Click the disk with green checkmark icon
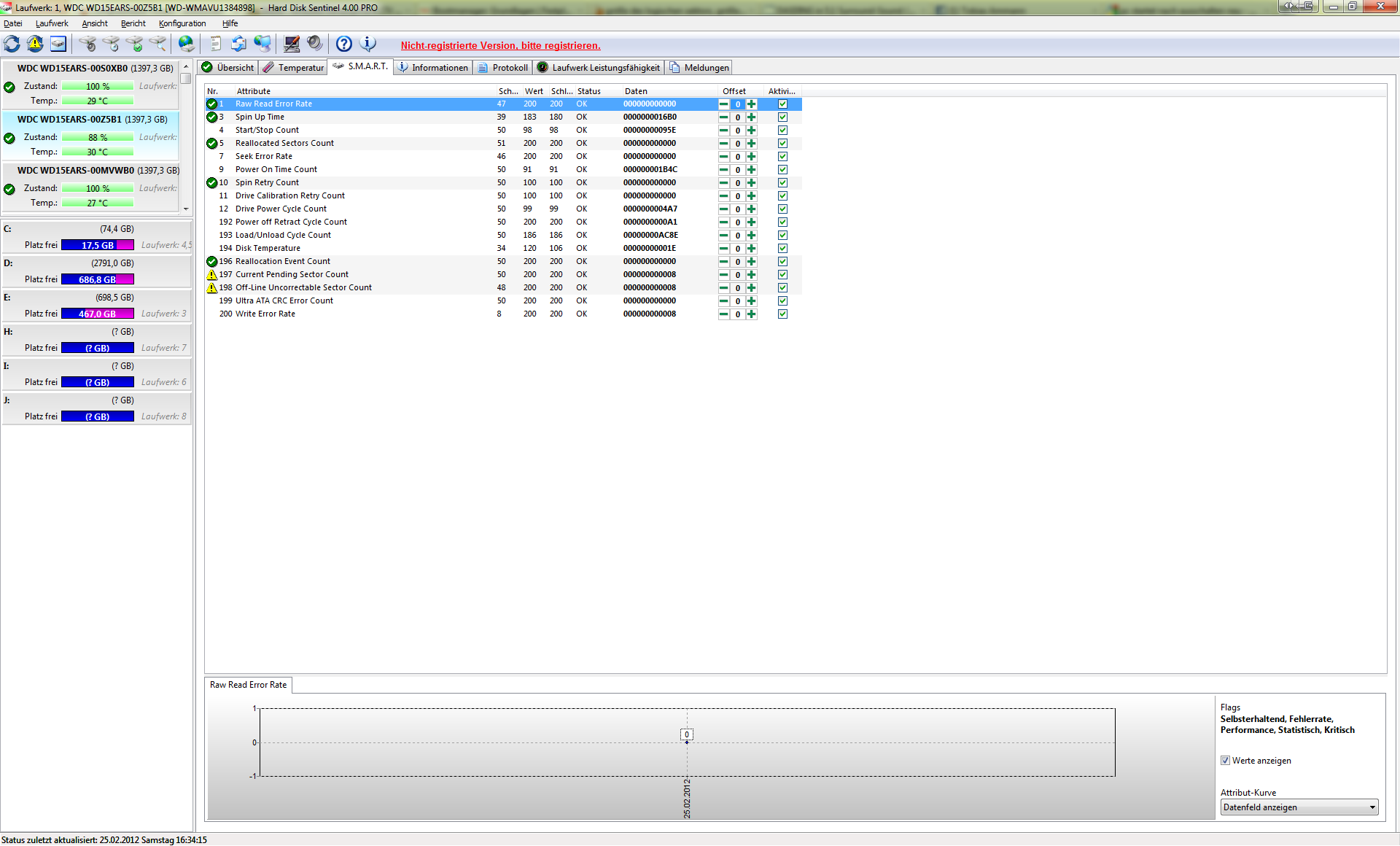 coord(134,44)
